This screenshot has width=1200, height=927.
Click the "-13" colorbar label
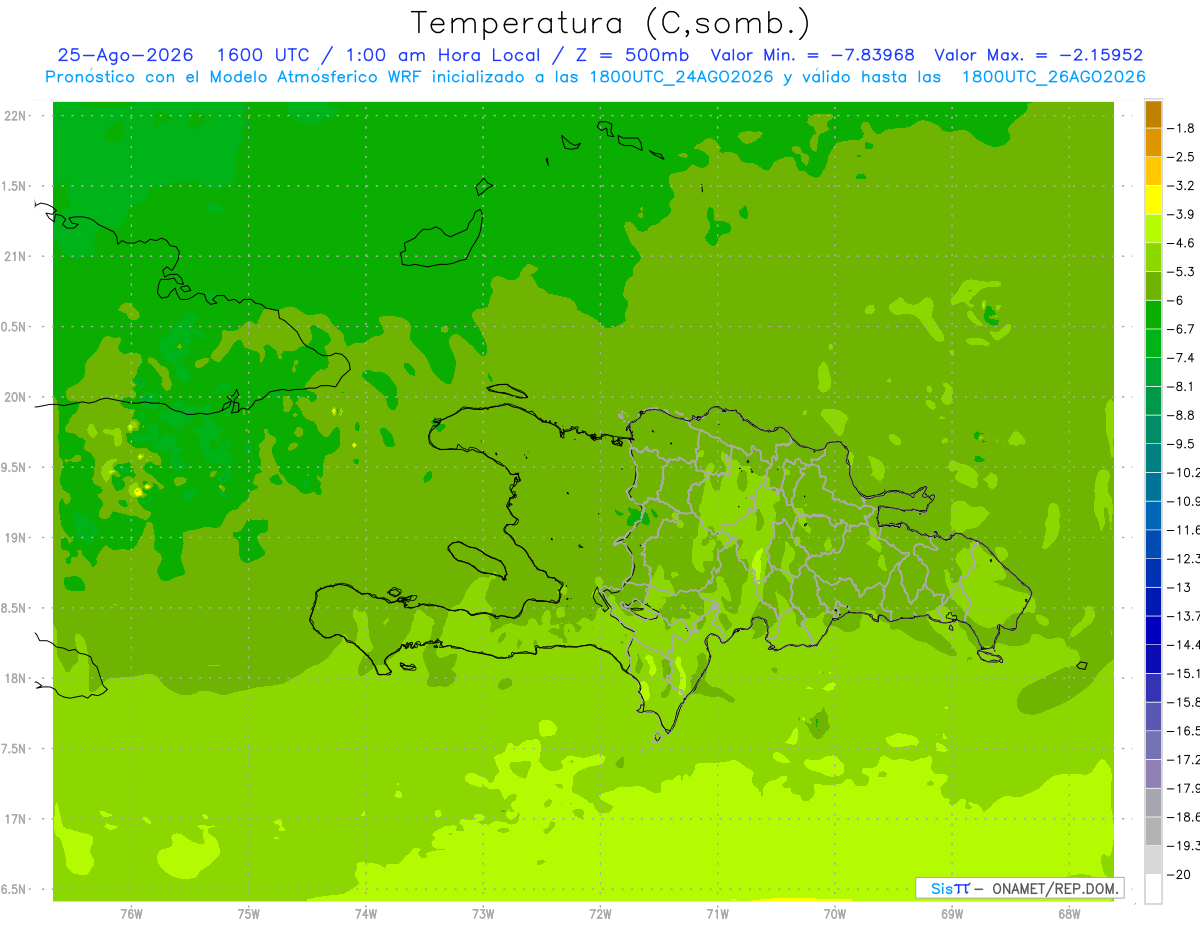click(1179, 587)
